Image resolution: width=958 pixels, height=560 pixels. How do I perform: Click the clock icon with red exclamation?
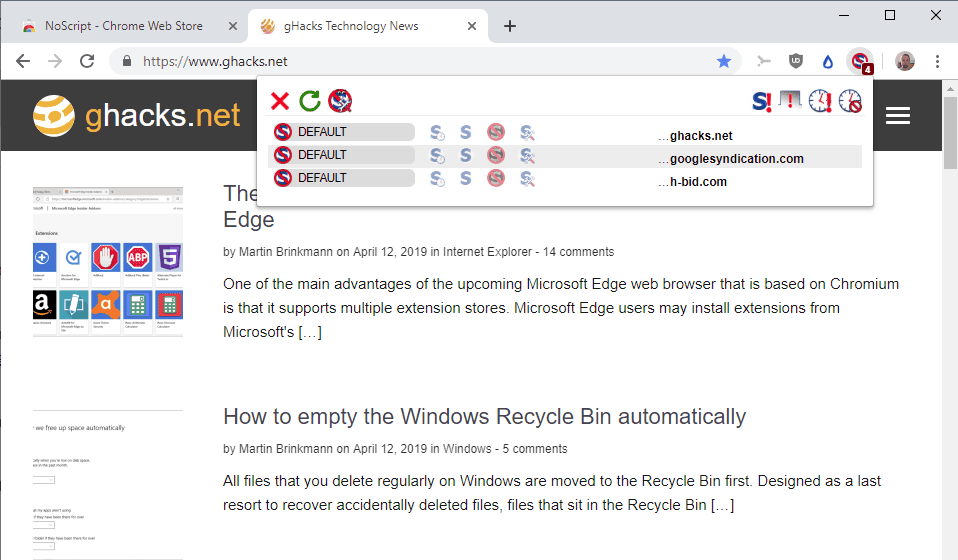click(820, 100)
